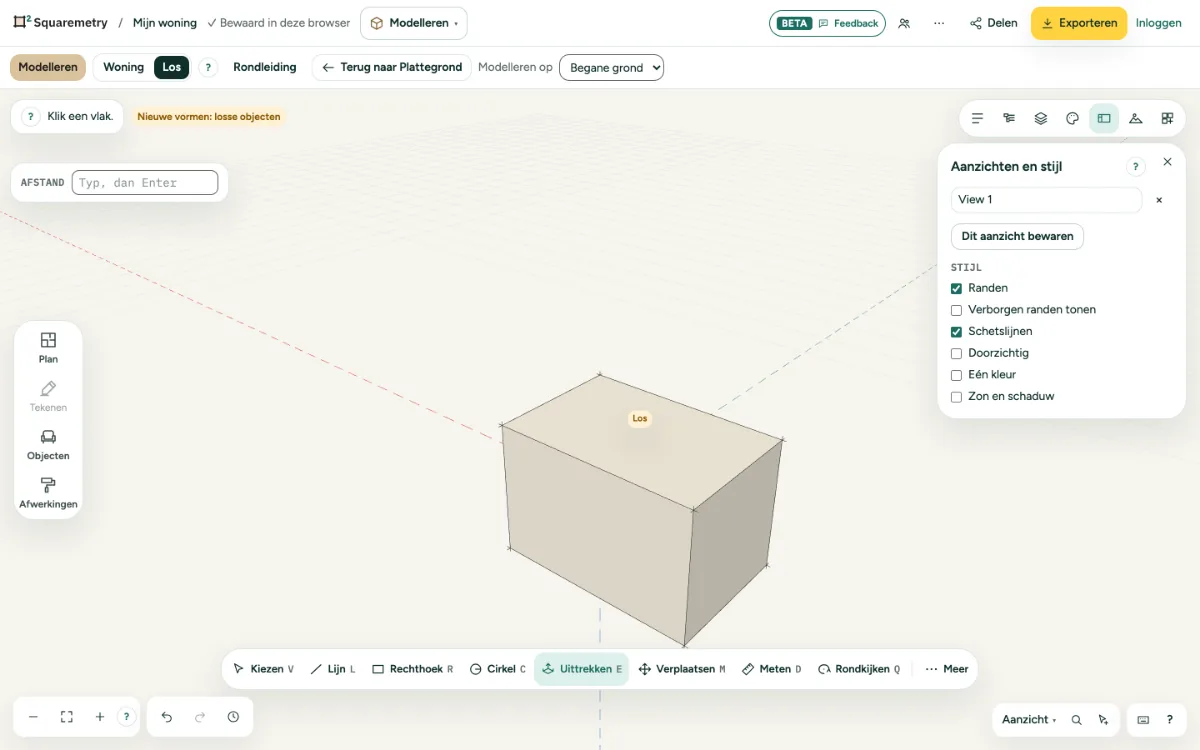The image size is (1200, 750).
Task: Open the Begane grond floor dropdown
Action: coord(611,67)
